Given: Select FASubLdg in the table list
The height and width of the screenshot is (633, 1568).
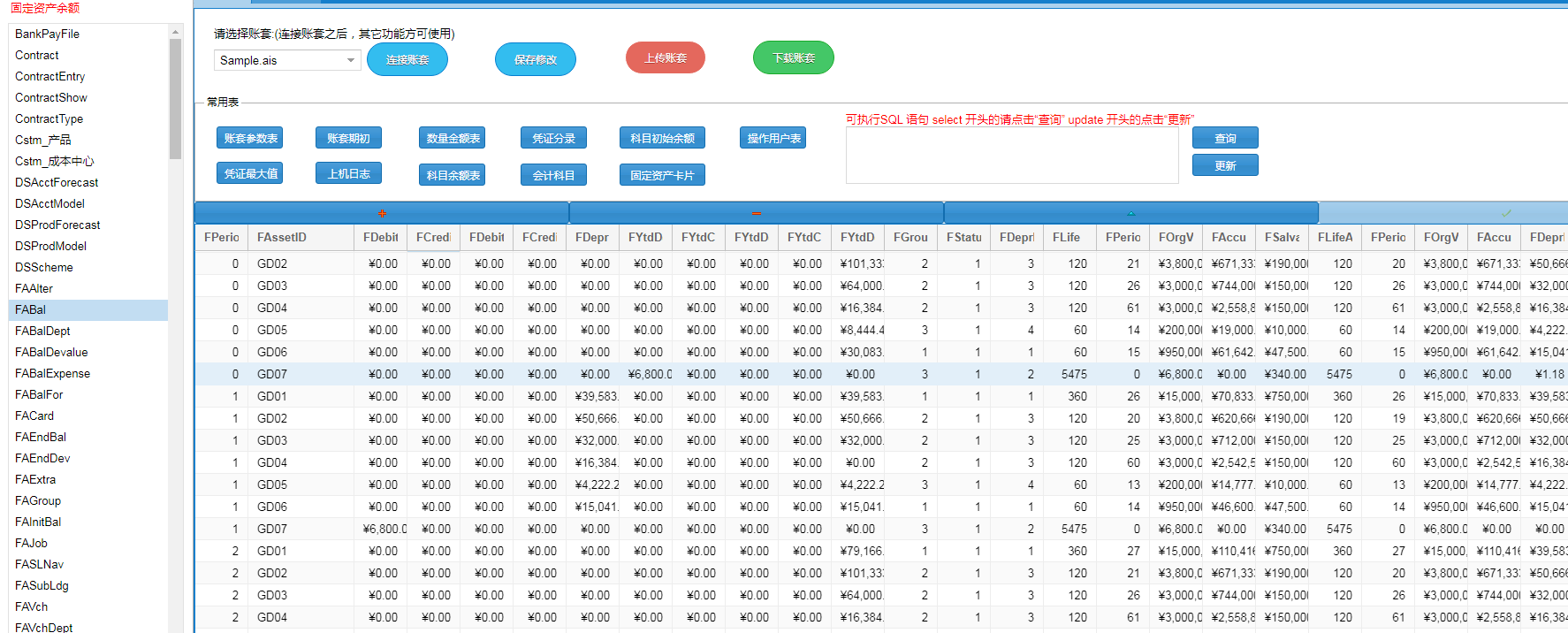Looking at the screenshot, I should (x=88, y=585).
